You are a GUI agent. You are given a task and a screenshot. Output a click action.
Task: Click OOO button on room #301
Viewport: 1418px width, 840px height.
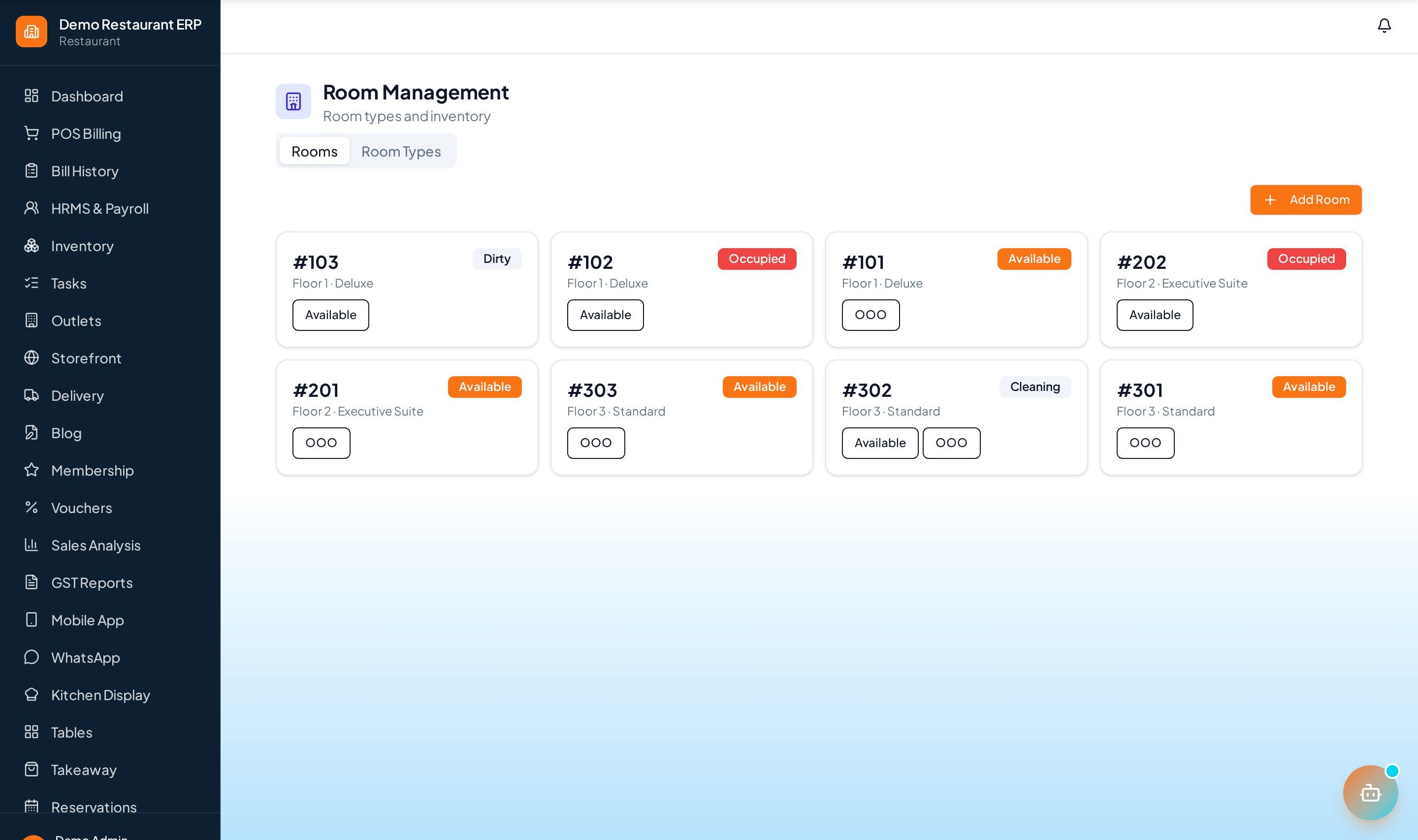[1145, 443]
